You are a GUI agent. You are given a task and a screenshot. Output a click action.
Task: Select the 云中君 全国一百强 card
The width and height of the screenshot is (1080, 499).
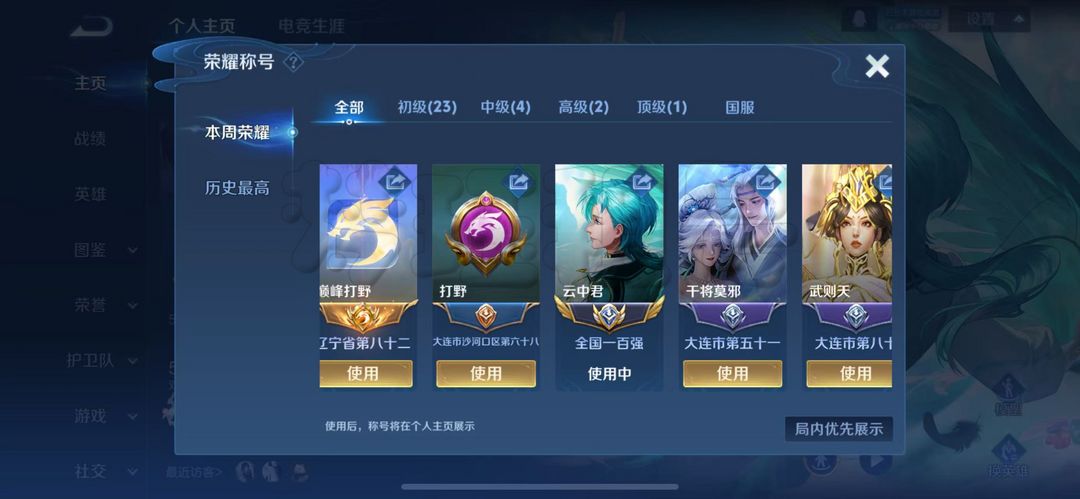[609, 277]
